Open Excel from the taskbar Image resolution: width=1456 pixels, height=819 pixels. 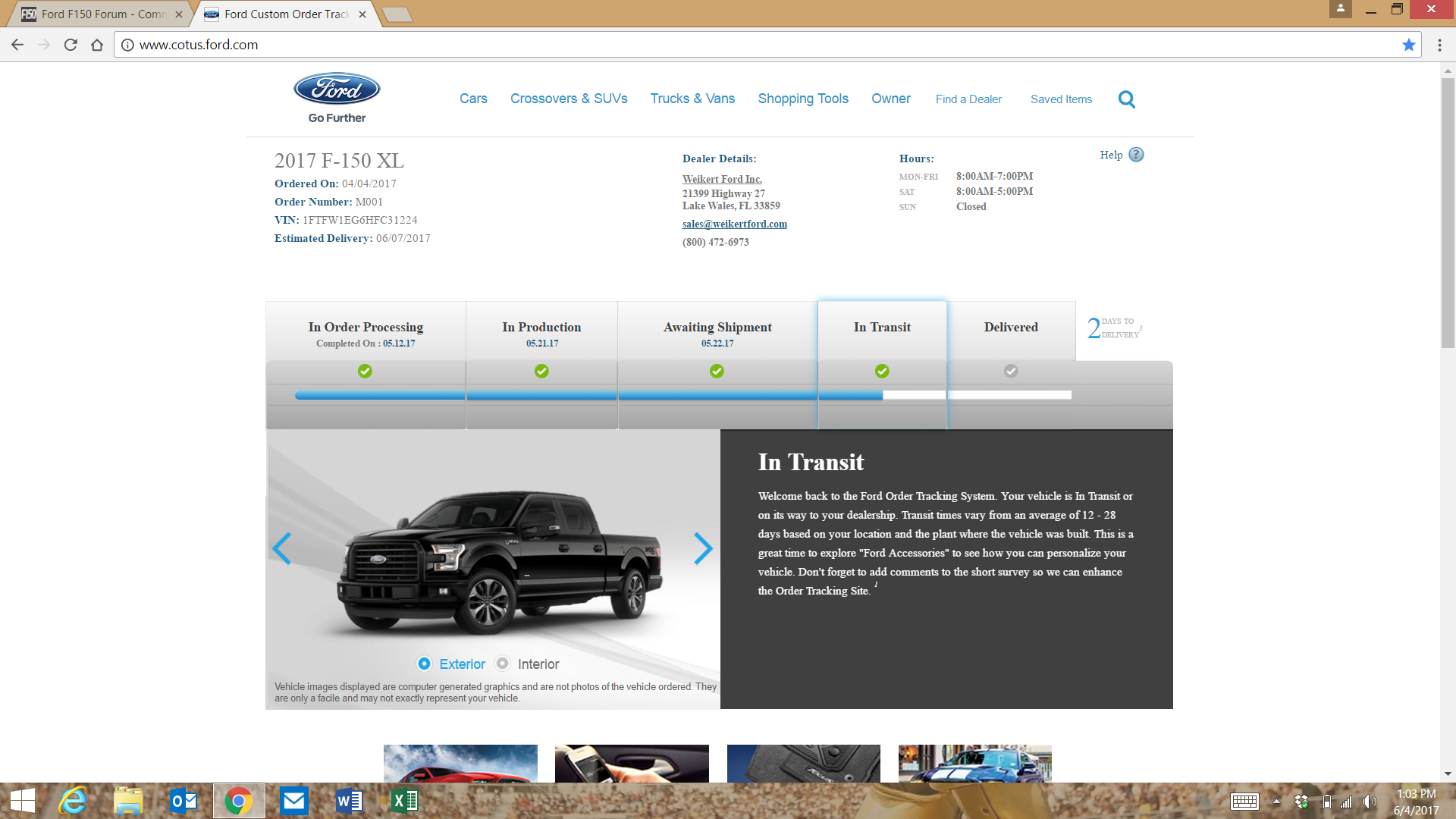pyautogui.click(x=404, y=800)
